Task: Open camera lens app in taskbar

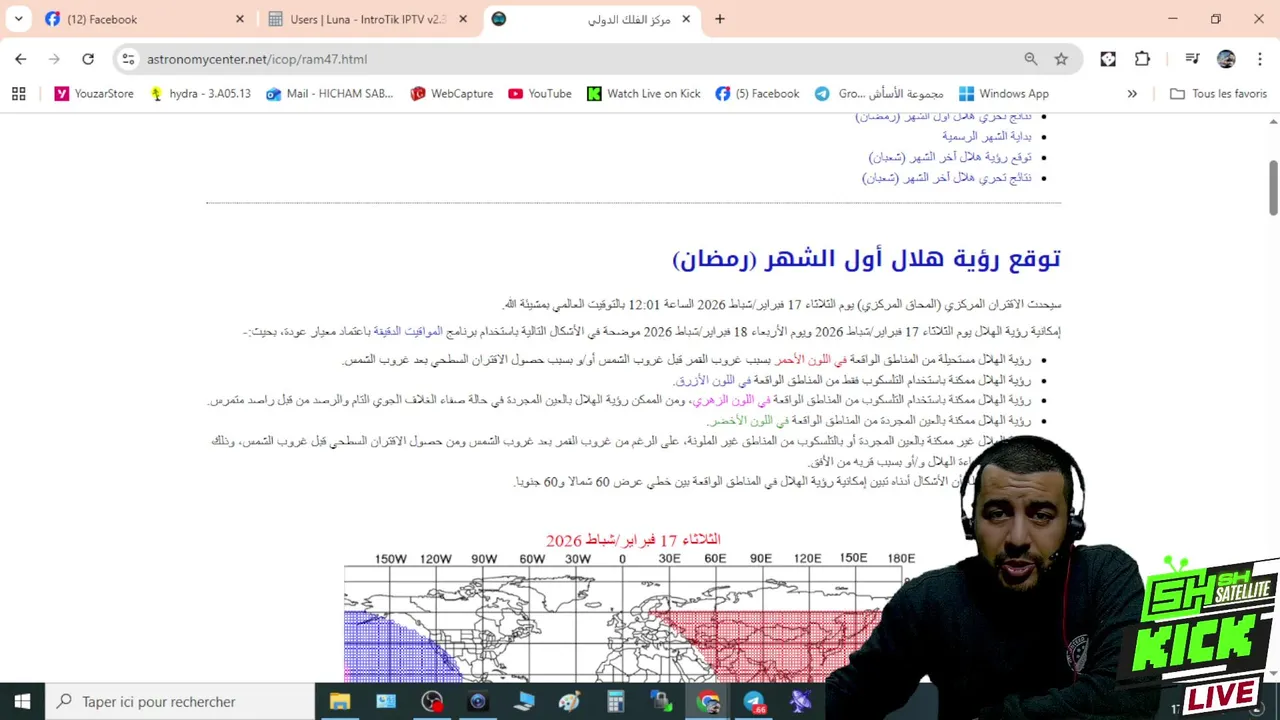Action: [x=478, y=702]
